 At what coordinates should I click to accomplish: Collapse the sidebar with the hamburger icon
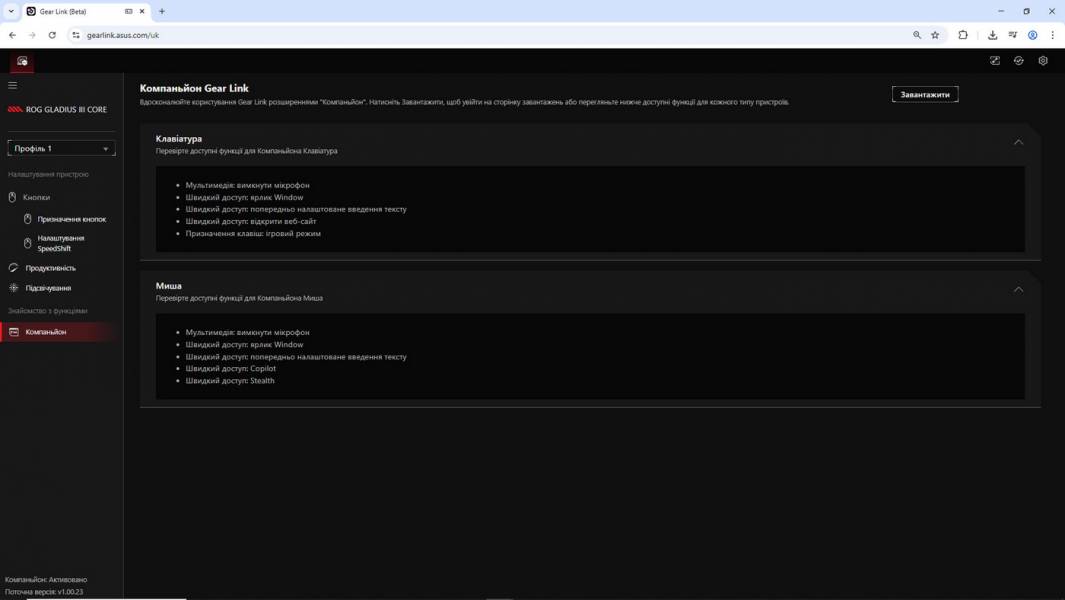pos(13,86)
